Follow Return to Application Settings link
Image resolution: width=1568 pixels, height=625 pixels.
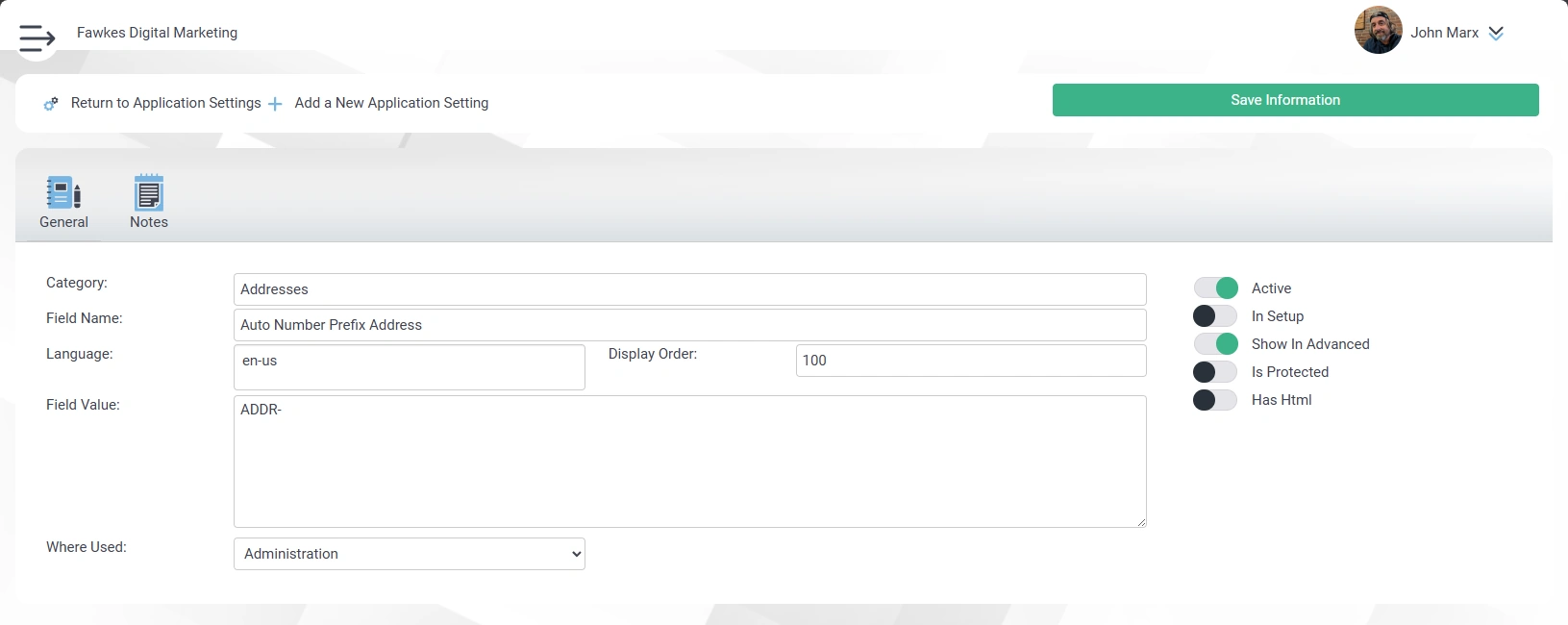[165, 103]
